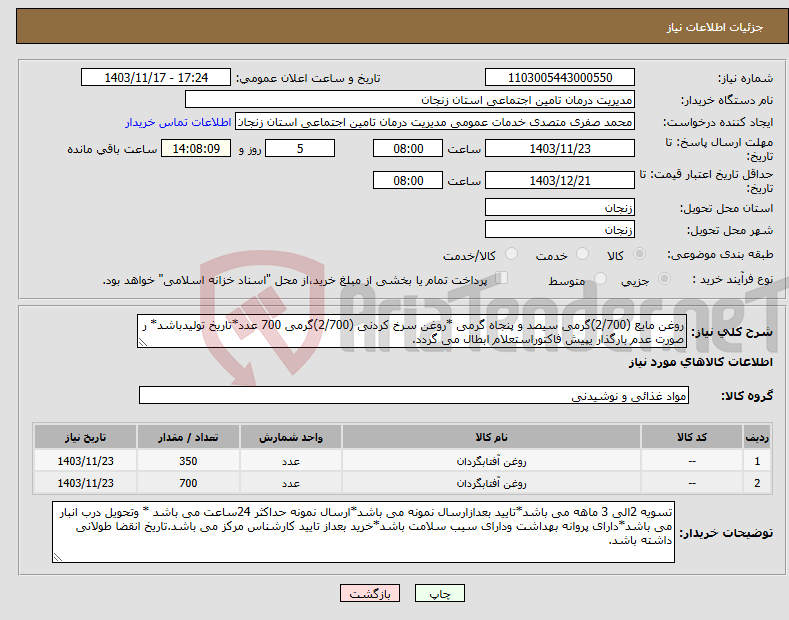This screenshot has width=789, height=620.
Task: Click the general need description text area
Action: [x=412, y=332]
